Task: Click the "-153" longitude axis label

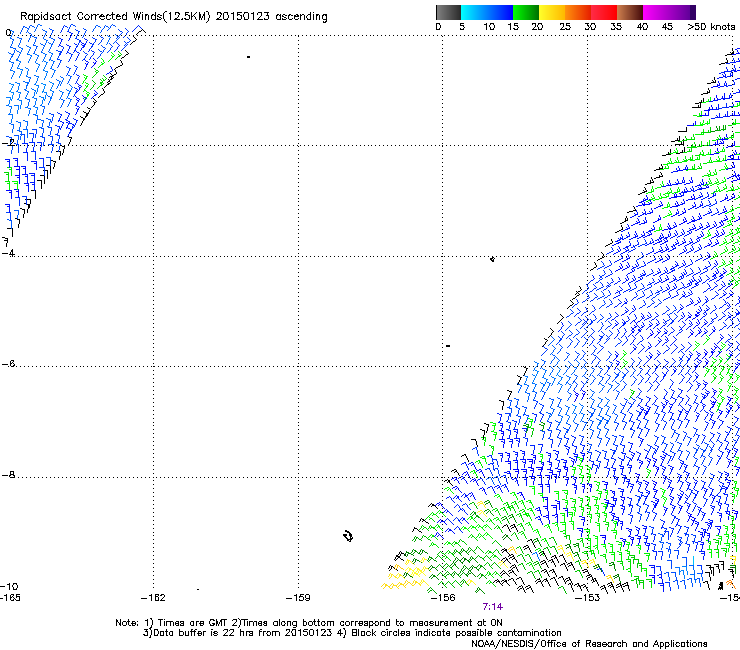Action: tap(588, 598)
